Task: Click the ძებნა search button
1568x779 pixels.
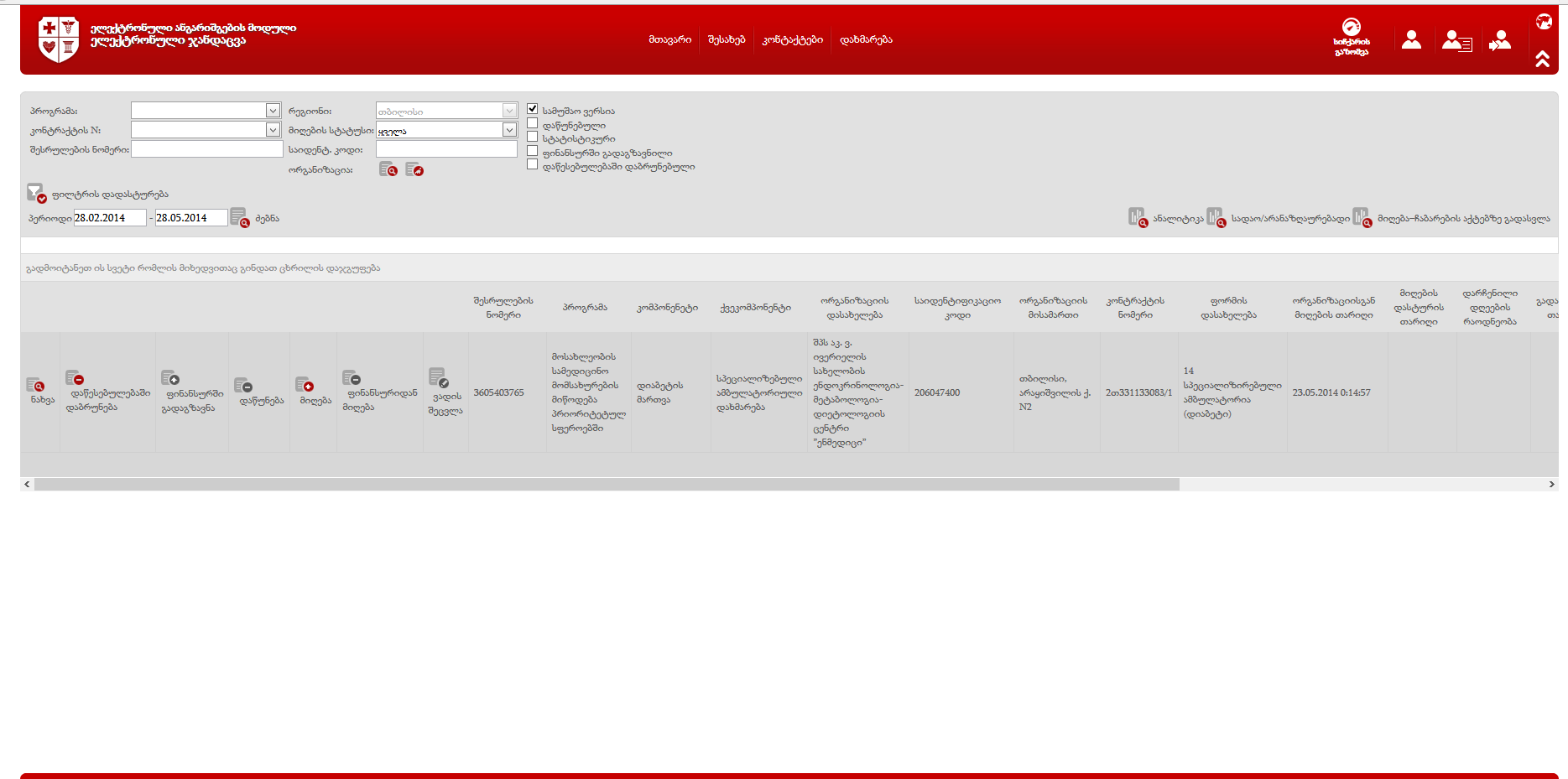Action: click(240, 218)
